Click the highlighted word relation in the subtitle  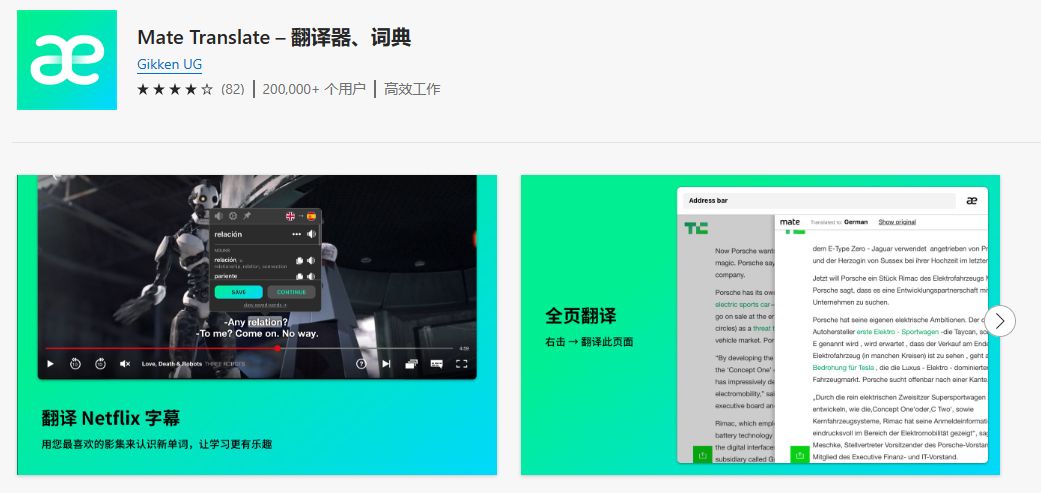click(x=267, y=322)
